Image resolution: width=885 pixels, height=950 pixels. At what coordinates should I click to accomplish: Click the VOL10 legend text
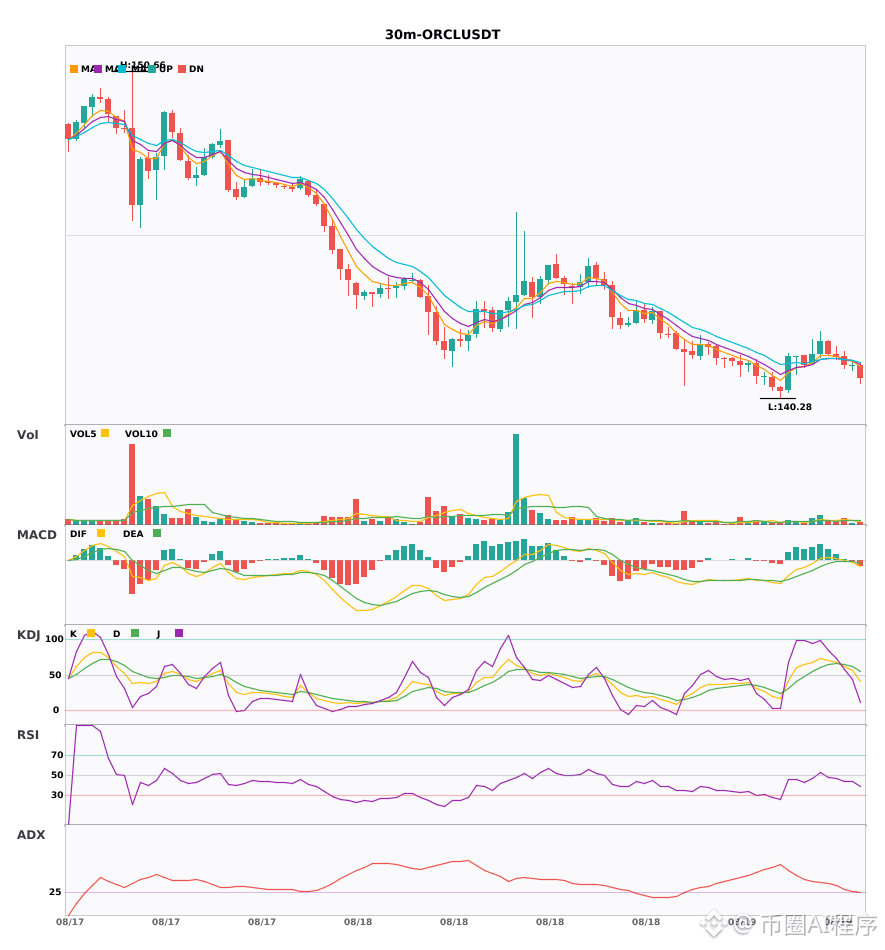point(141,434)
